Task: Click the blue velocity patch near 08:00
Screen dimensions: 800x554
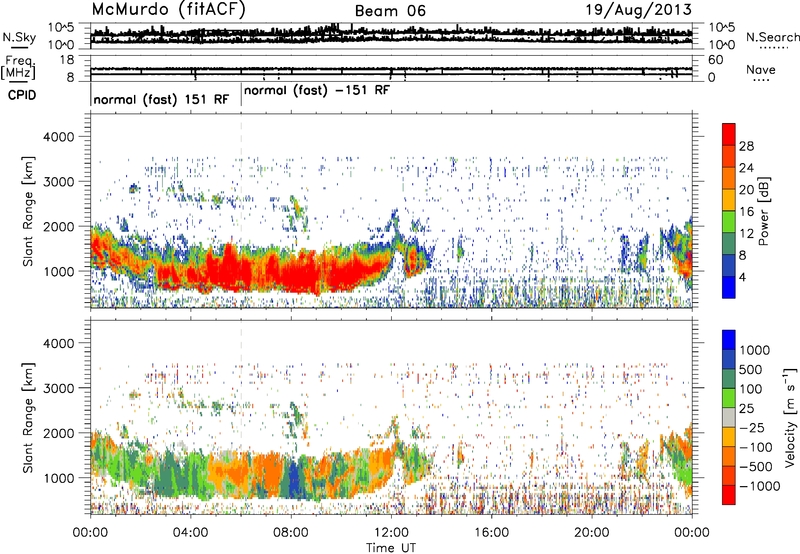Action: 293,480
